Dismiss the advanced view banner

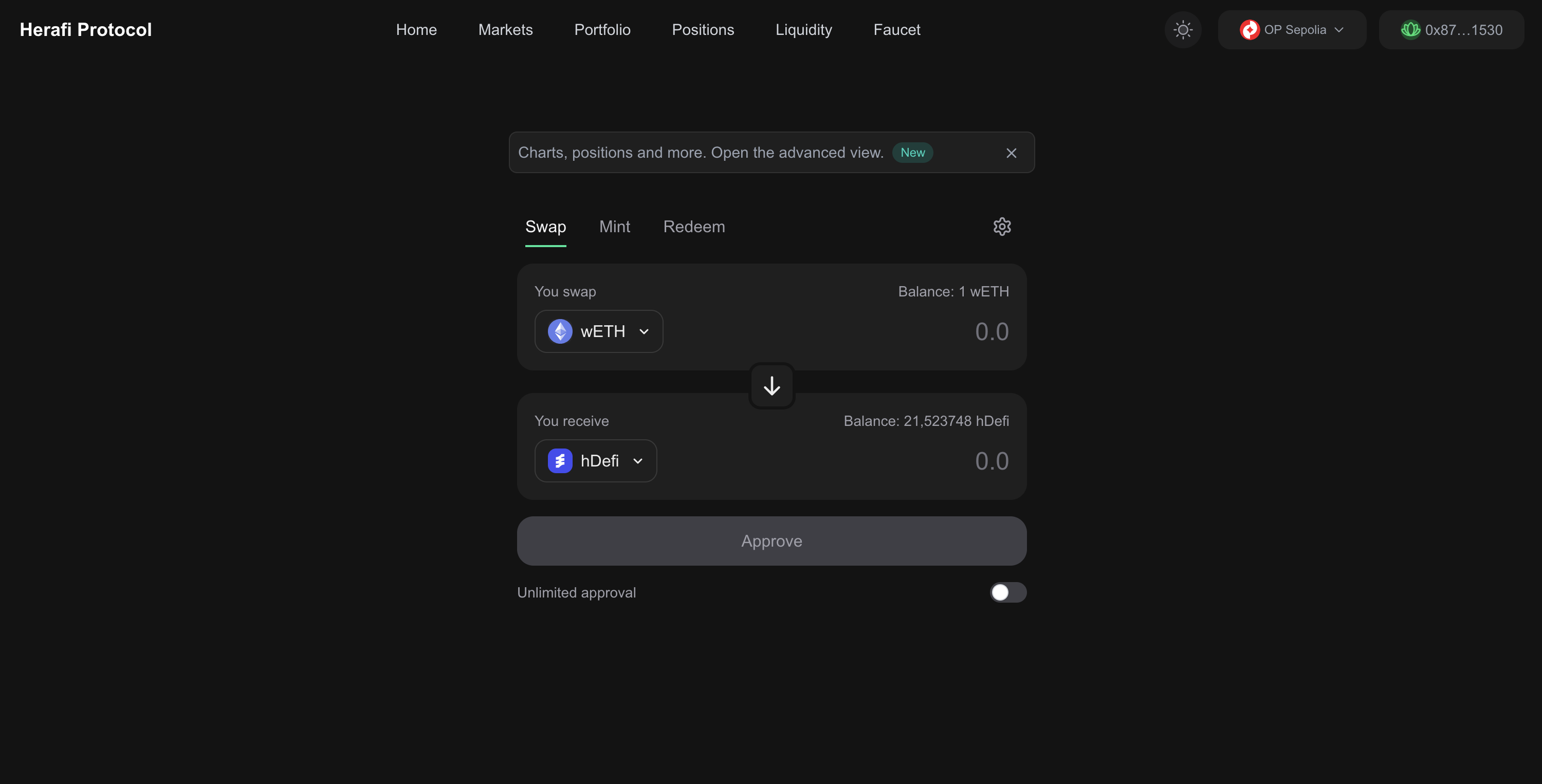point(1011,153)
